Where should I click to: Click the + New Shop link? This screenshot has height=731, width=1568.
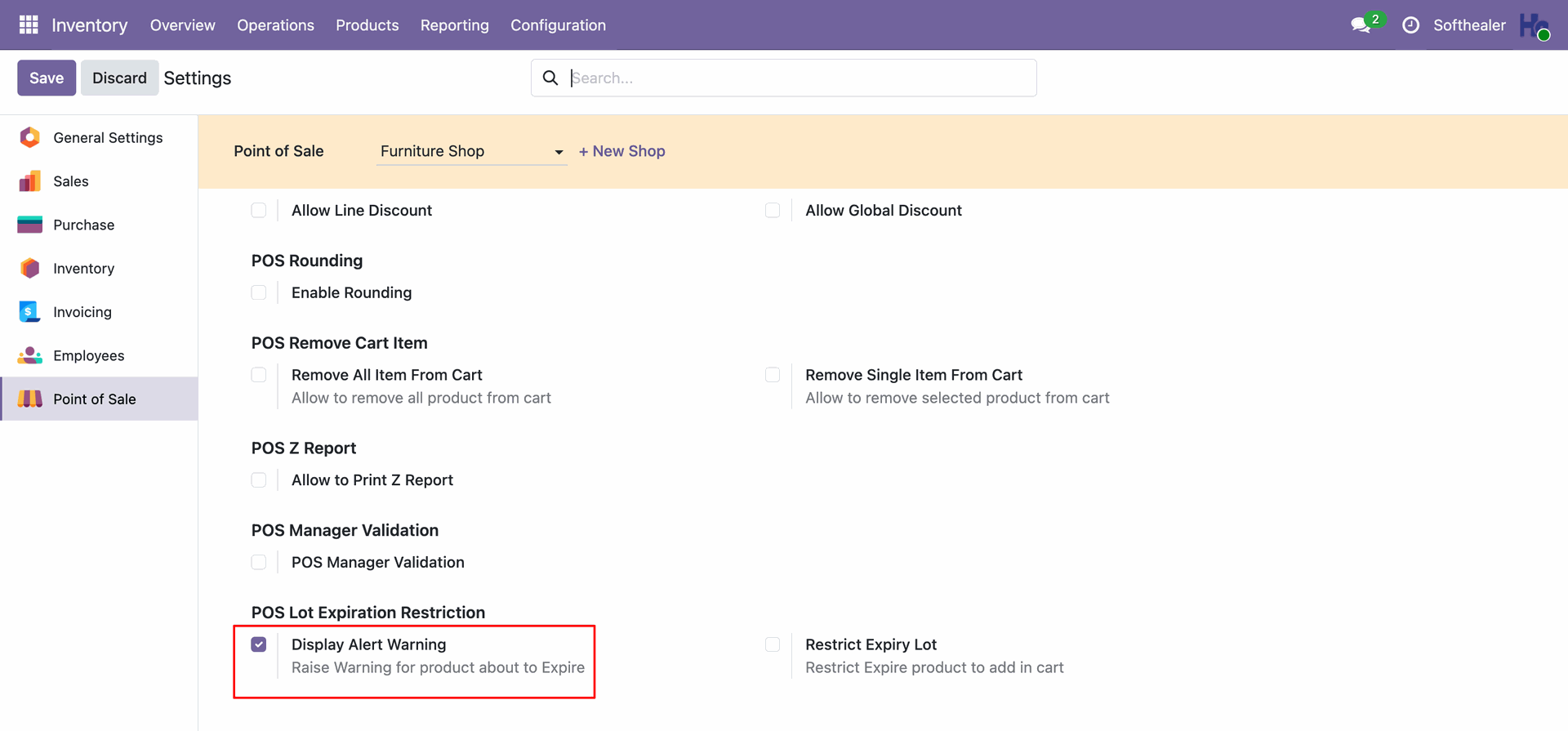(x=622, y=151)
